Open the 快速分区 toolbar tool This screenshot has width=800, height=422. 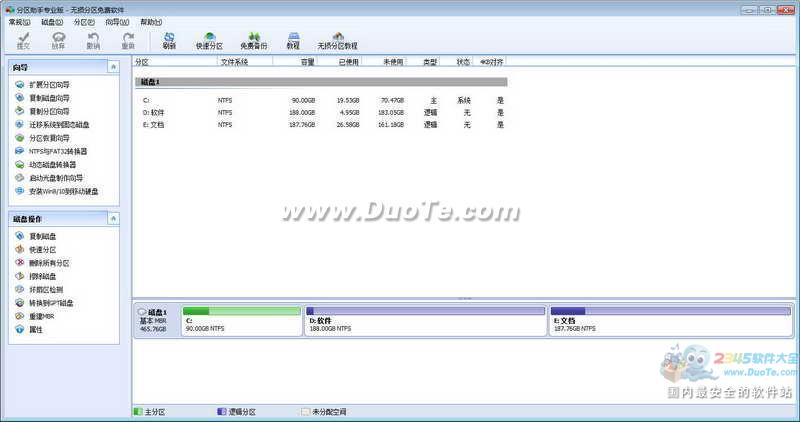[210, 40]
